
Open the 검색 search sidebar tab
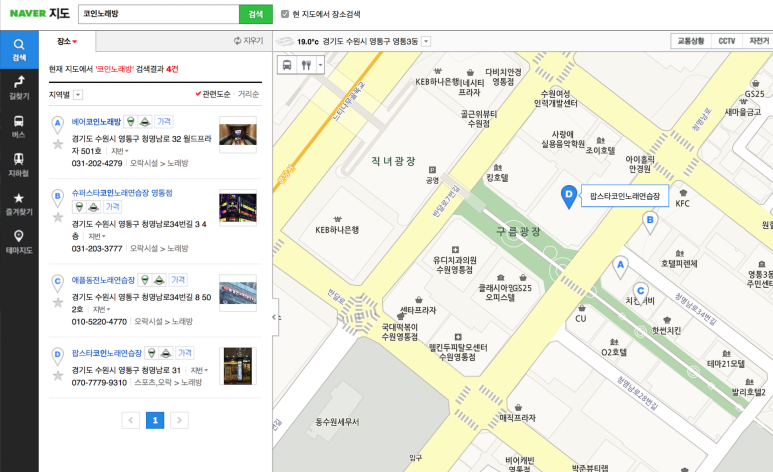[19, 50]
